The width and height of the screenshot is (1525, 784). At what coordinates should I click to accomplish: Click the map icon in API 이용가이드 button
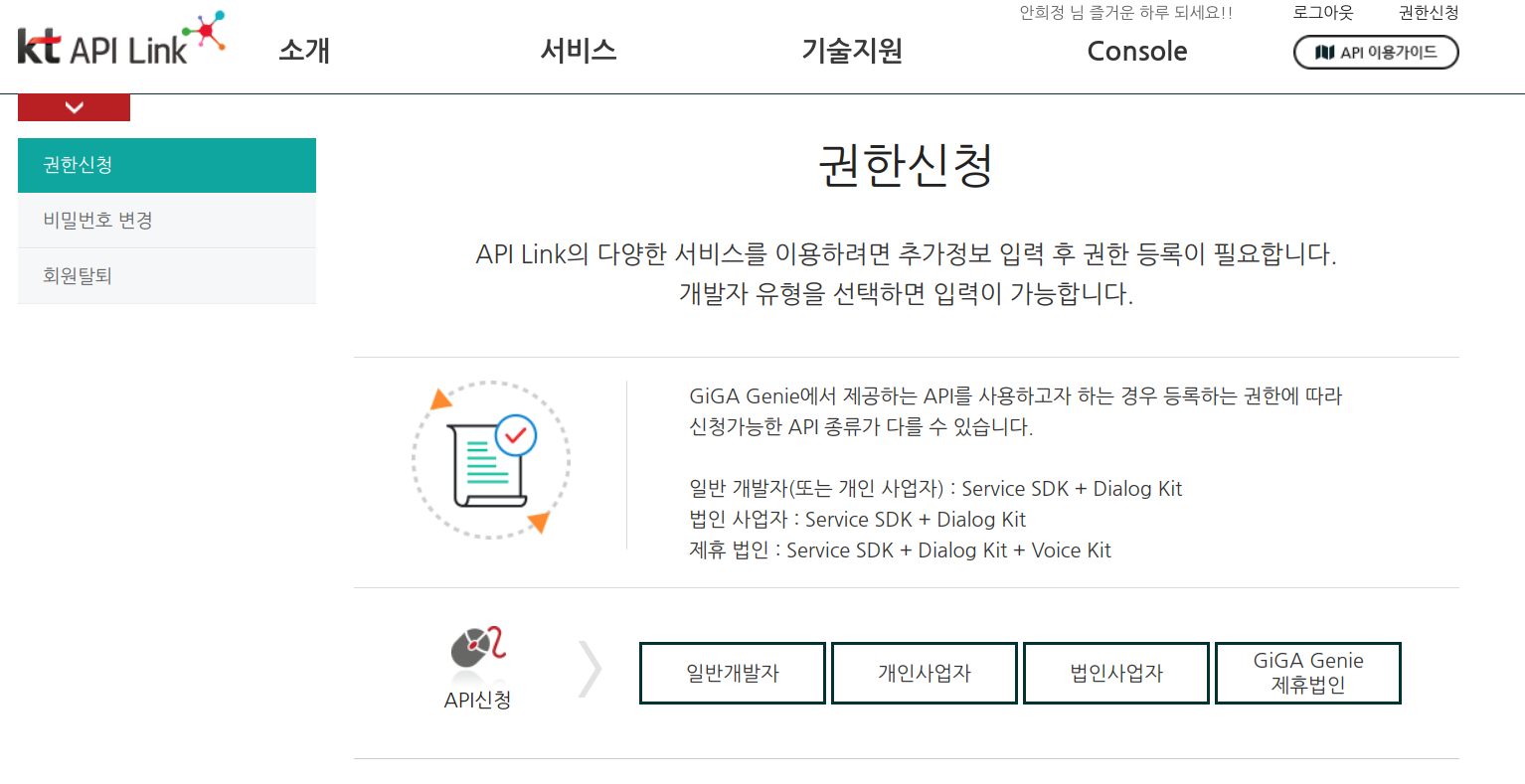coord(1324,53)
